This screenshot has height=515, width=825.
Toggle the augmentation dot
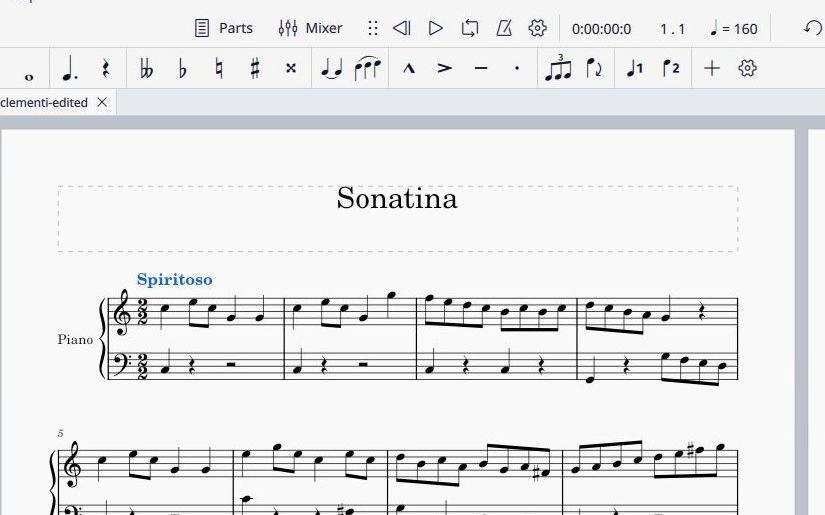pyautogui.click(x=70, y=68)
